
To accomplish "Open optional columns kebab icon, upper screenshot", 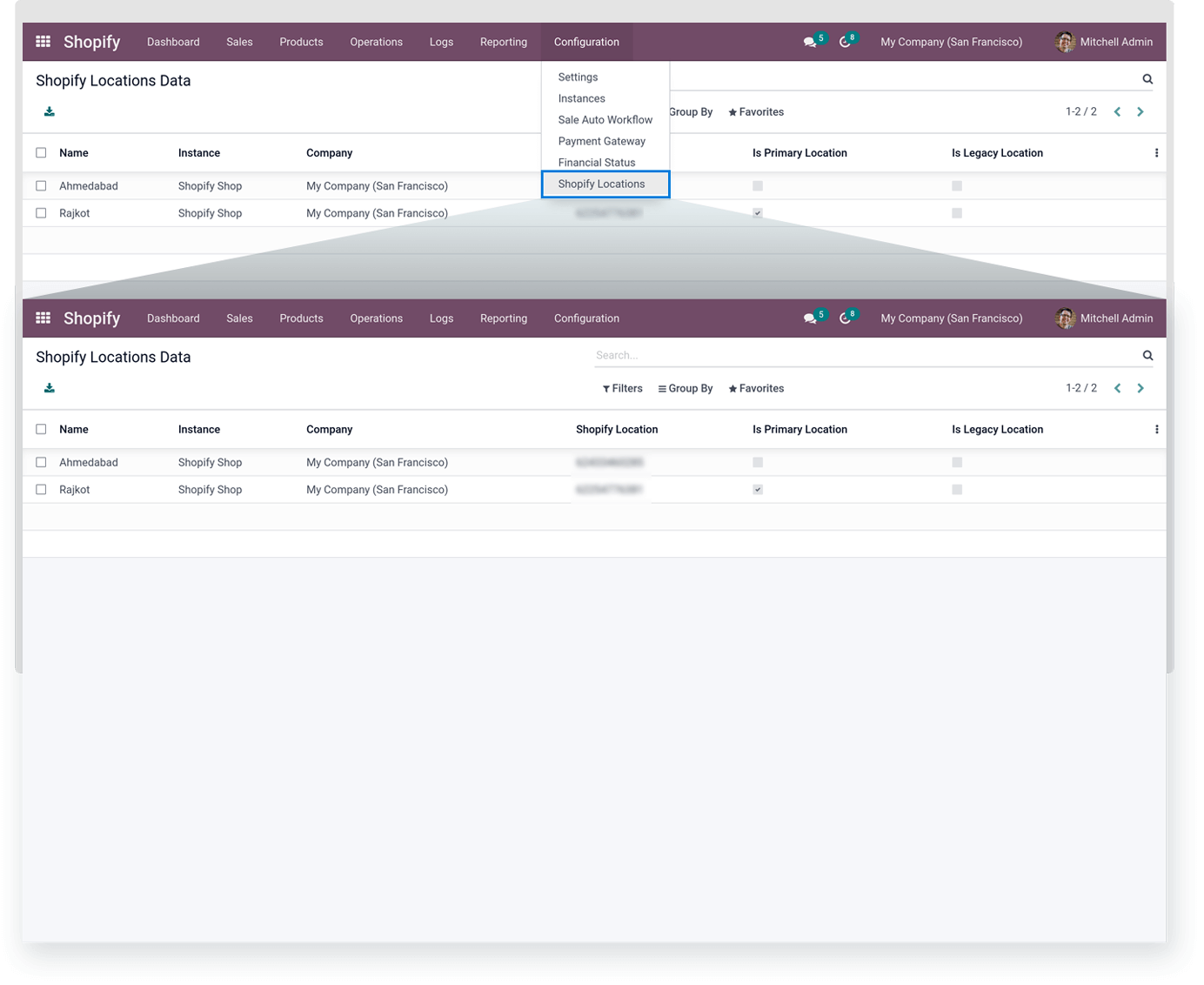I will [1156, 153].
